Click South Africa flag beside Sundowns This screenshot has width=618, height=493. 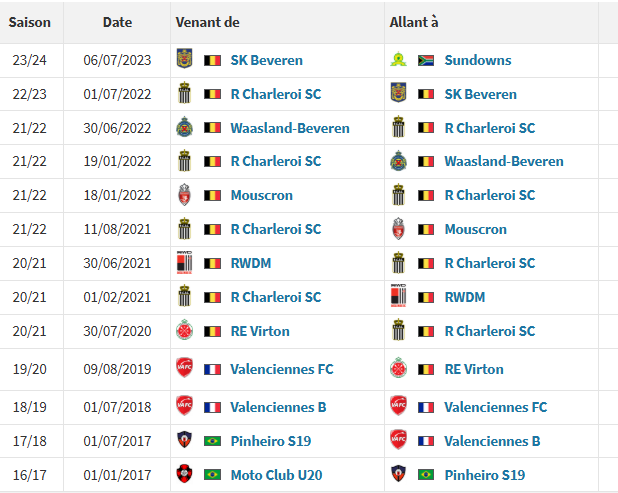click(x=426, y=60)
